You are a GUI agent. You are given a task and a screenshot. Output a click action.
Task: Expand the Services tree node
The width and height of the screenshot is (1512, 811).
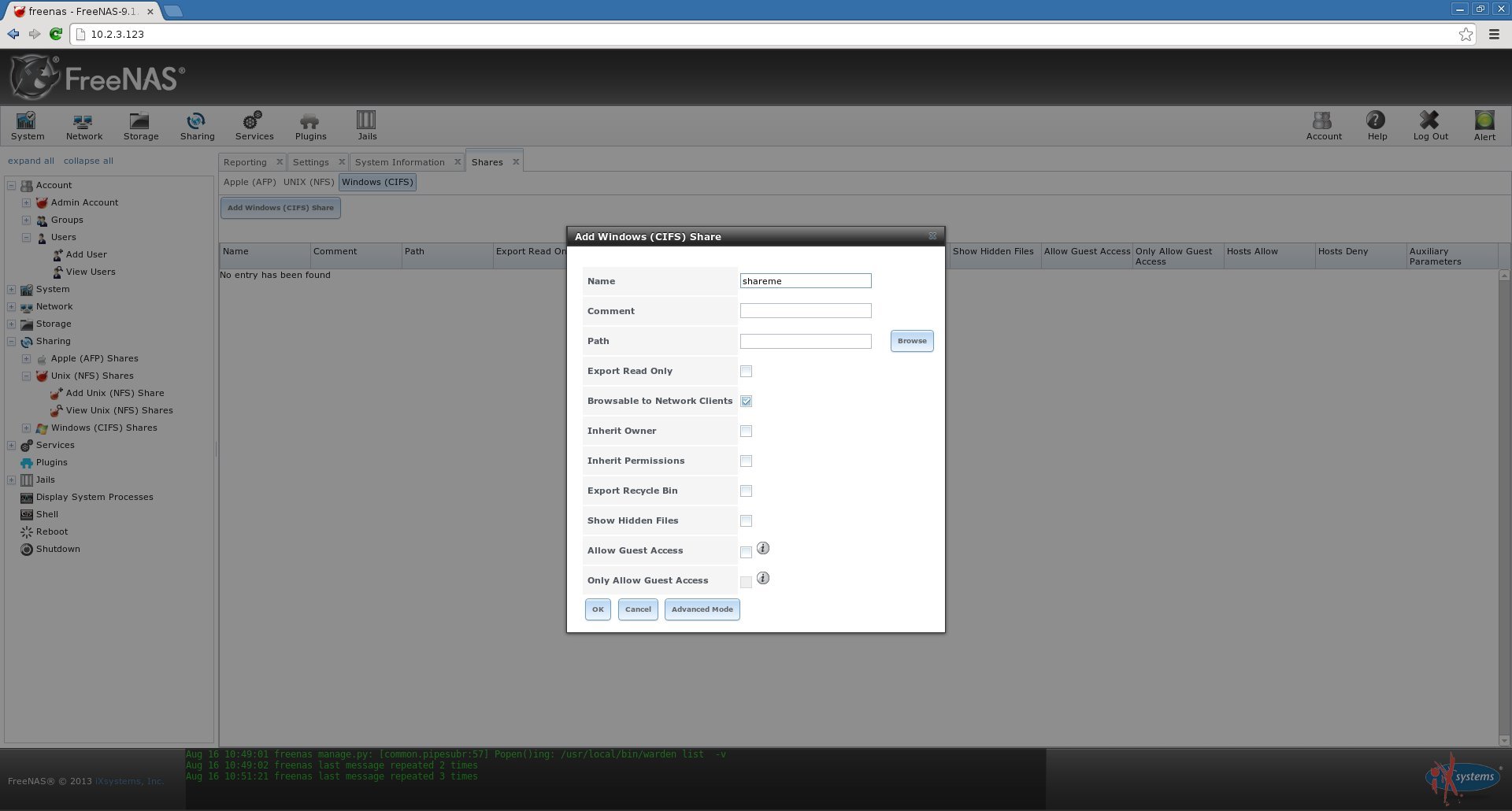coord(11,445)
